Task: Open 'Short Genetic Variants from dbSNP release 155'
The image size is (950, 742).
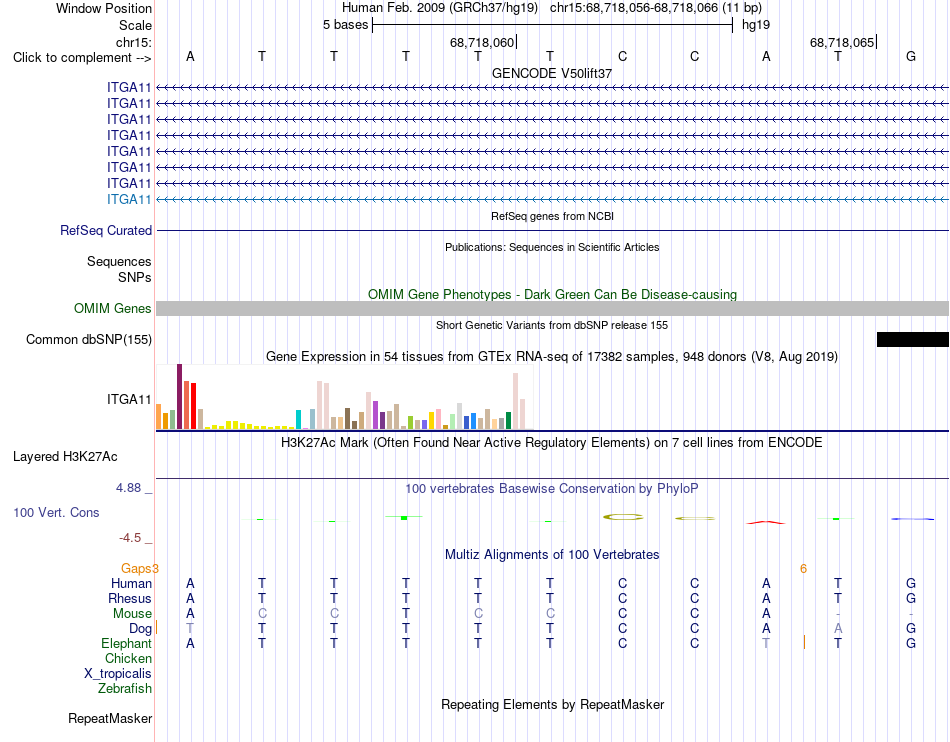Action: point(552,325)
